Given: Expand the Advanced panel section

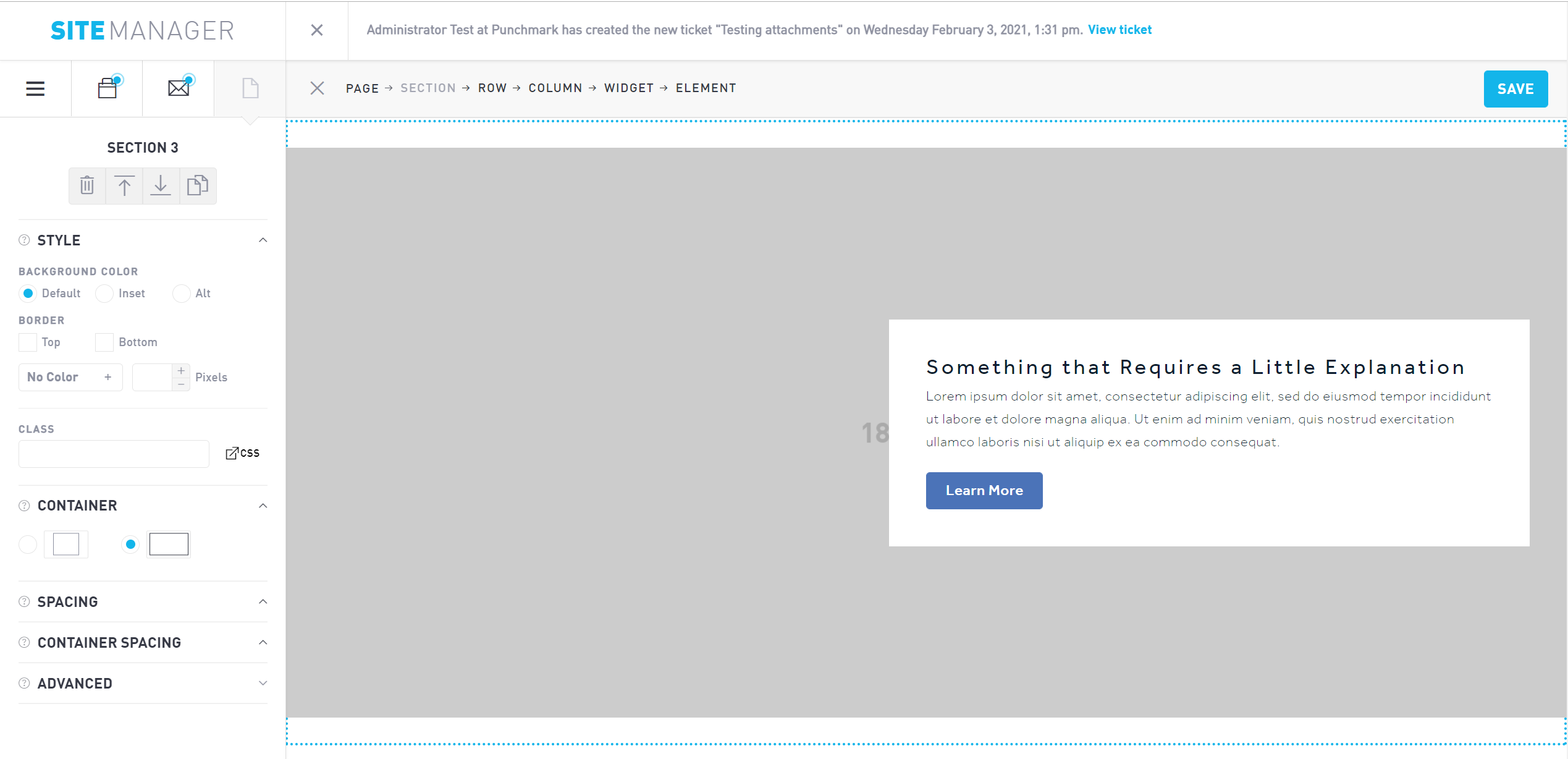Looking at the screenshot, I should coord(263,683).
